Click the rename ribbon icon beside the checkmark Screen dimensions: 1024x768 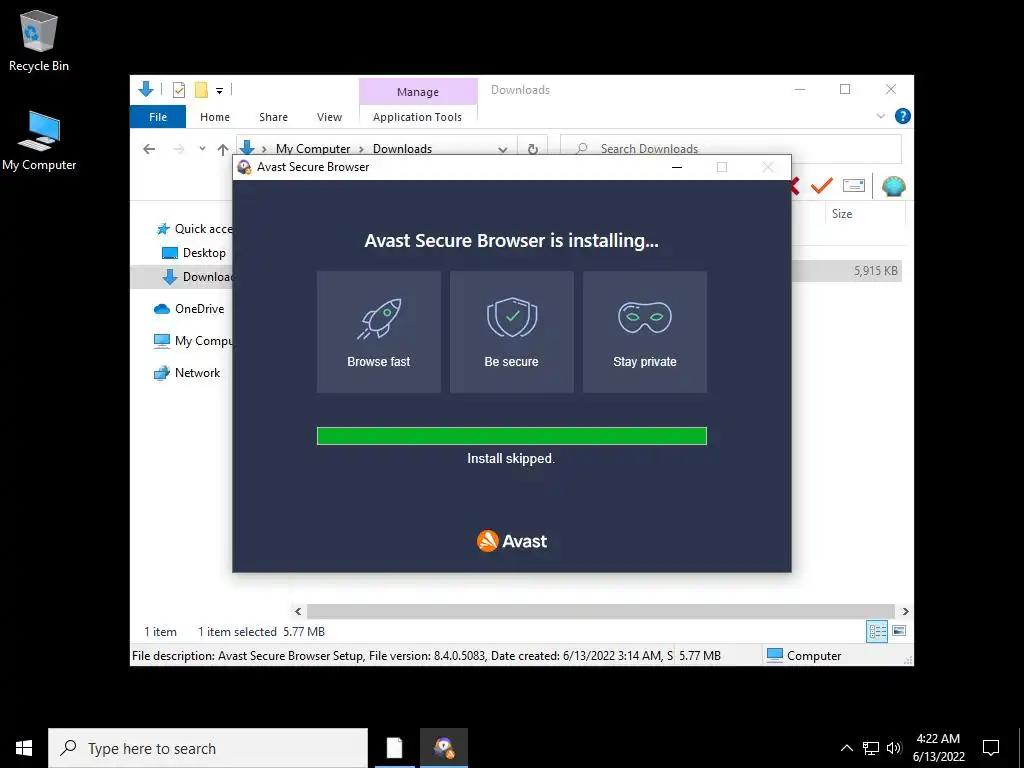(854, 186)
